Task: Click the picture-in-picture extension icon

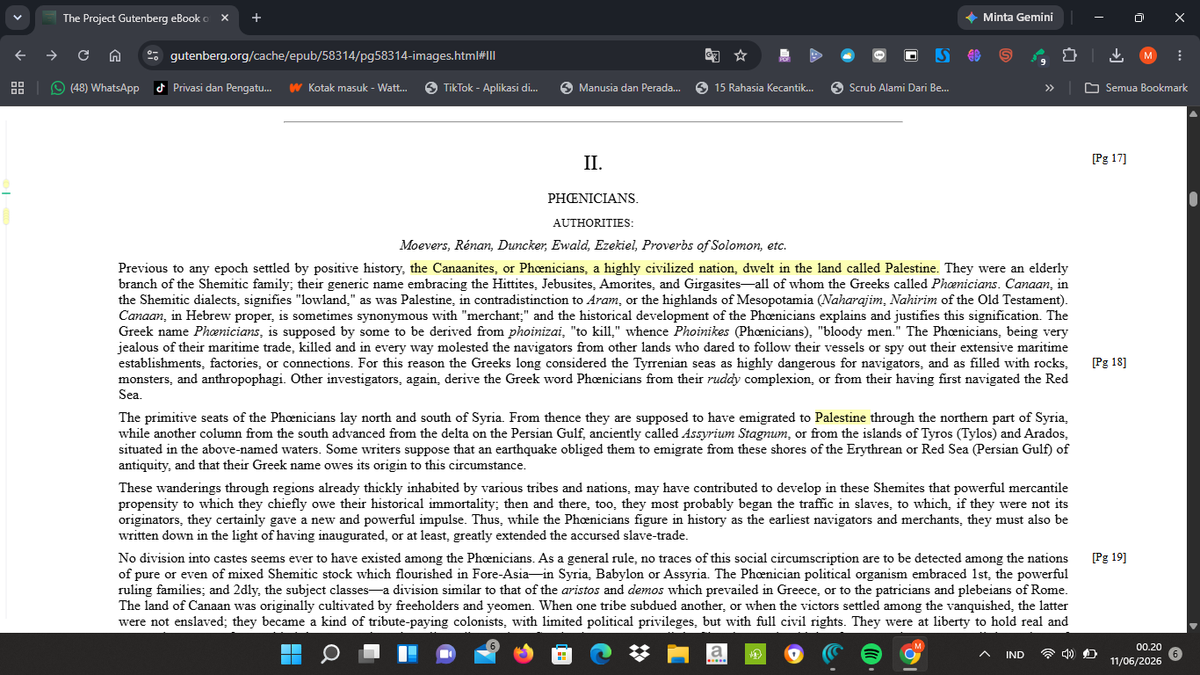Action: click(912, 55)
